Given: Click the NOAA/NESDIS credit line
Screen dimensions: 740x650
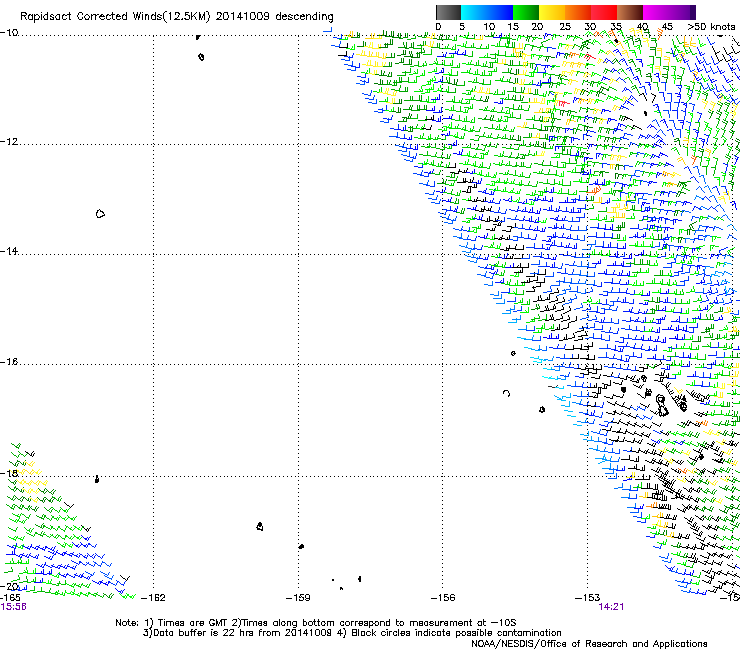Looking at the screenshot, I should 589,644.
